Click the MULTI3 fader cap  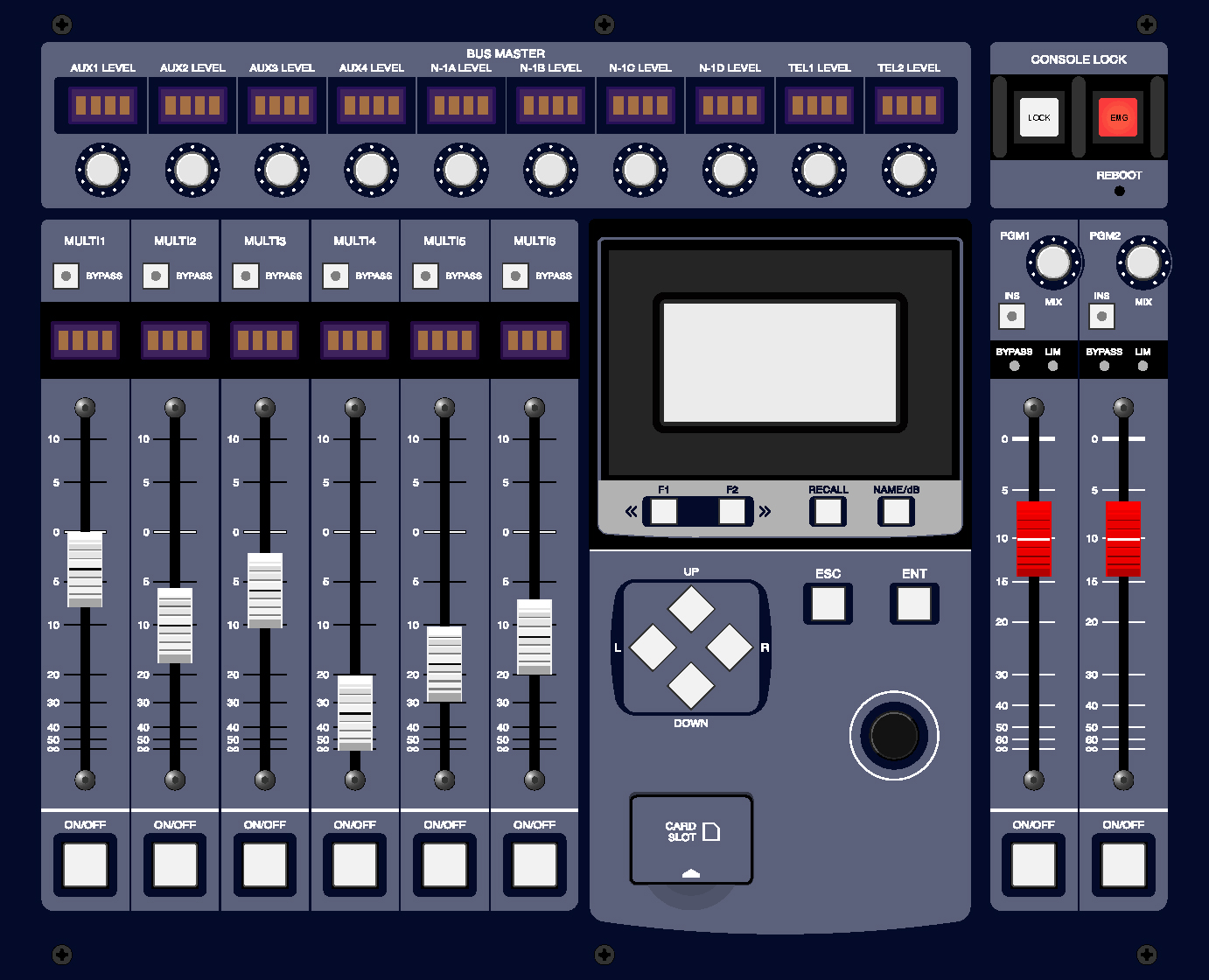coord(265,591)
